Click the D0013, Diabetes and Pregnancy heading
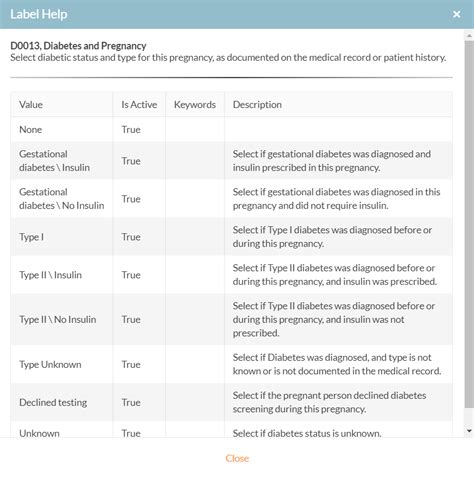The width and height of the screenshot is (474, 478). tap(78, 46)
